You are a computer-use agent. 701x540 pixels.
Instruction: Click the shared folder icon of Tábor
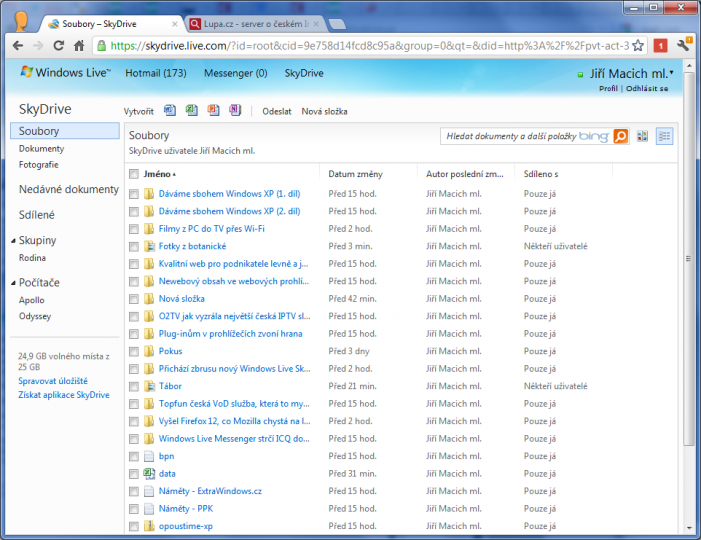pos(149,386)
